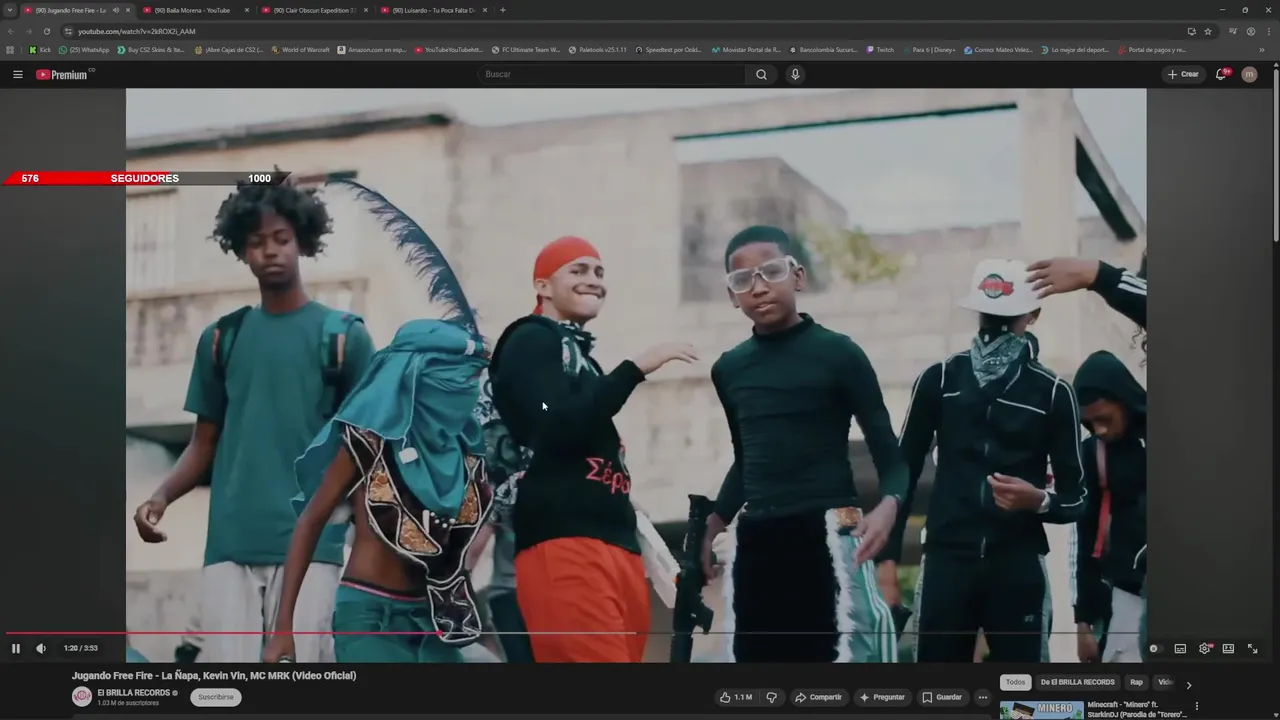This screenshot has height=720, width=1280.
Task: Open more actions ellipsis under video
Action: [983, 697]
